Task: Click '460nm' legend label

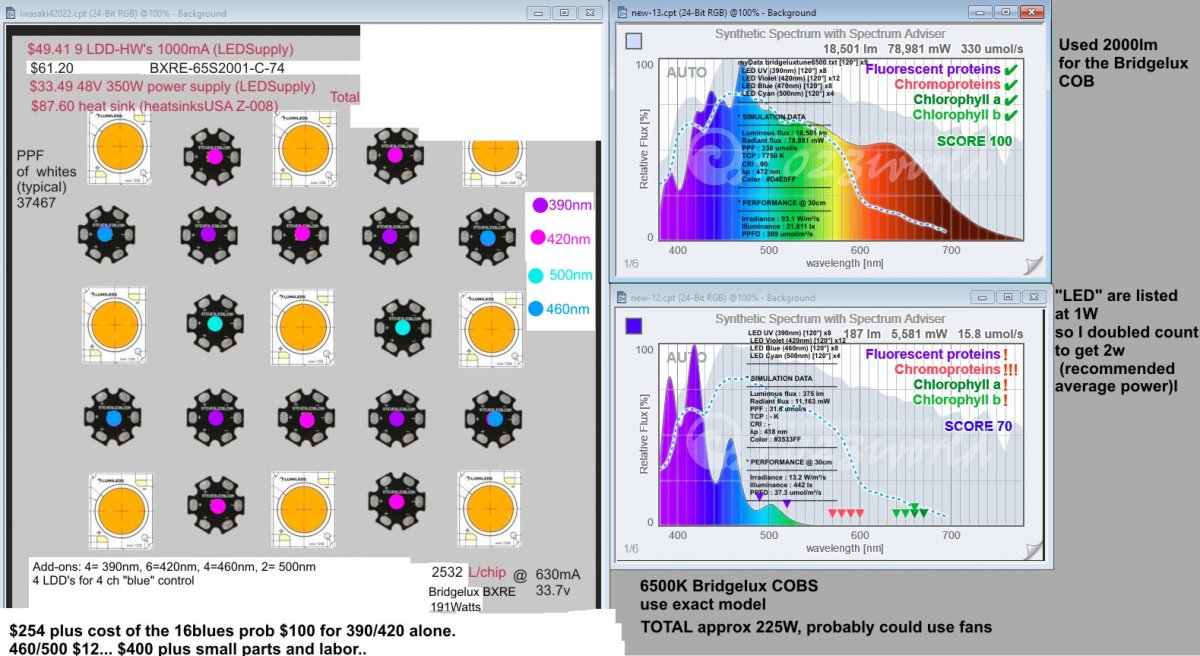Action: [x=568, y=309]
